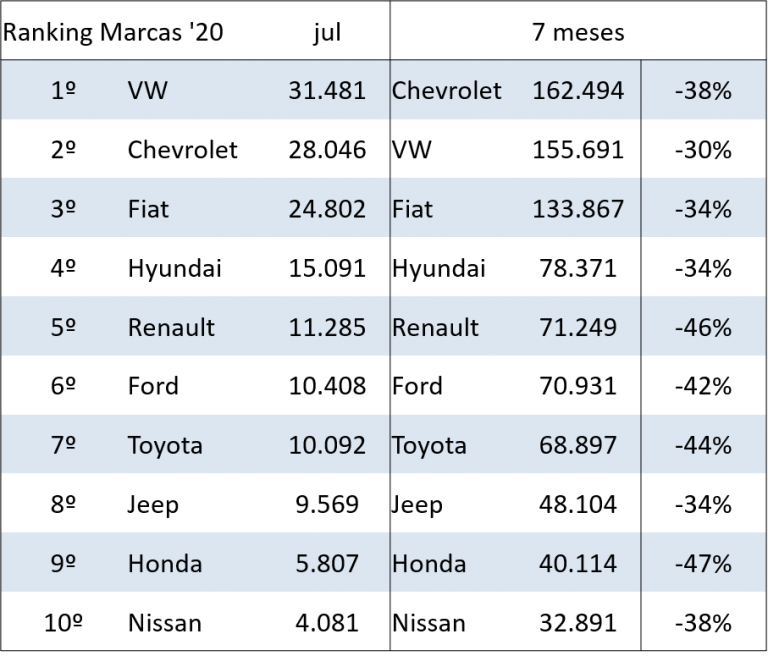The width and height of the screenshot is (768, 656).
Task: Click the 133.867 value cell
Action: click(x=578, y=209)
